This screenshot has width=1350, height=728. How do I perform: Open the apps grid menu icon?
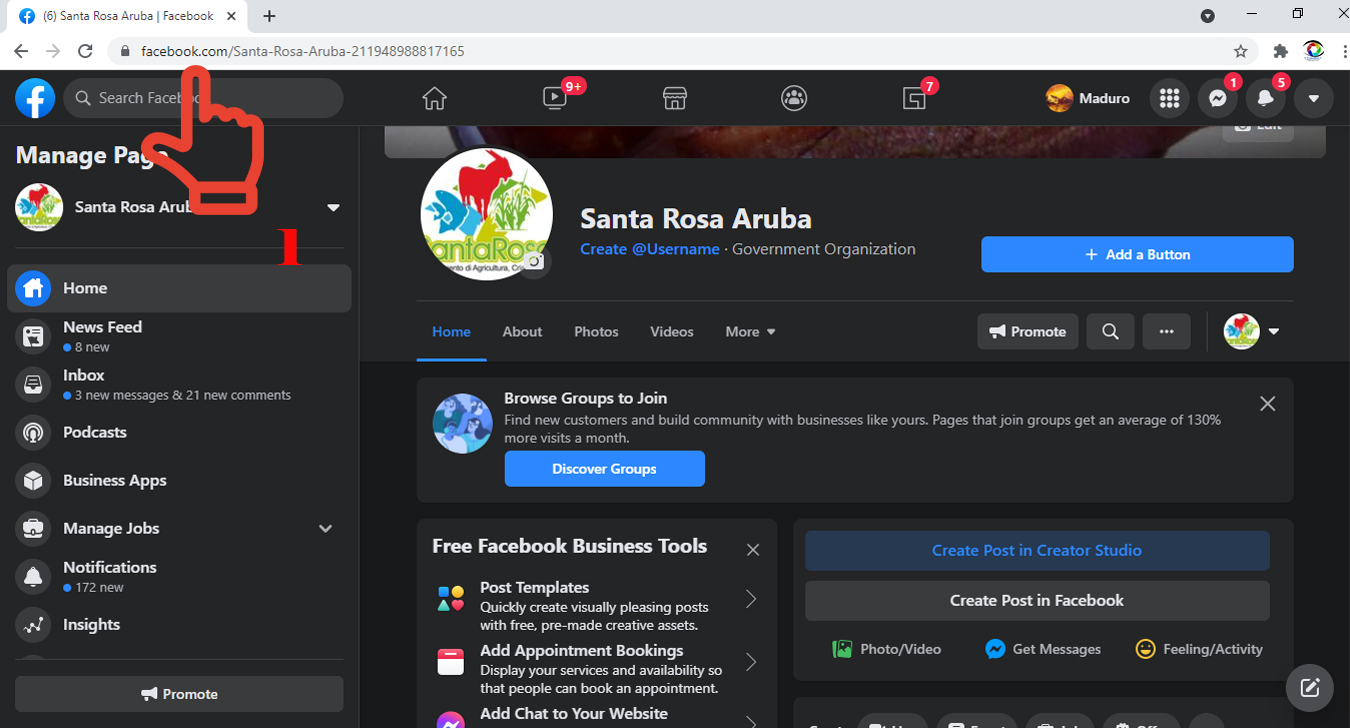pos(1169,97)
